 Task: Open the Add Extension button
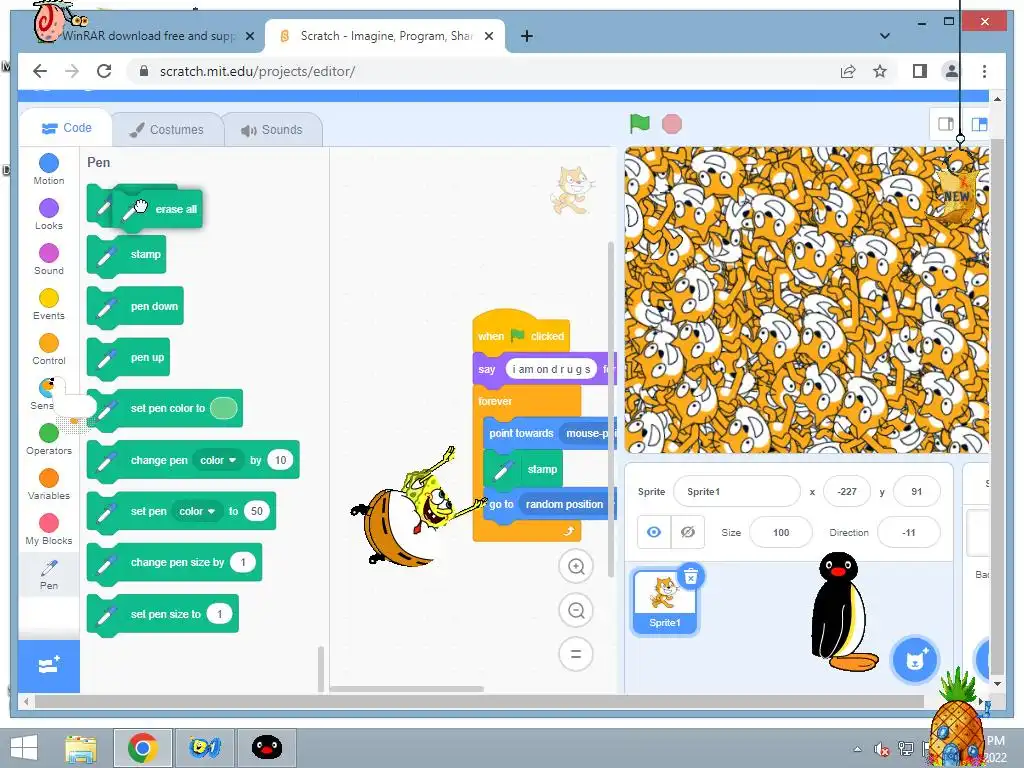[x=49, y=666]
